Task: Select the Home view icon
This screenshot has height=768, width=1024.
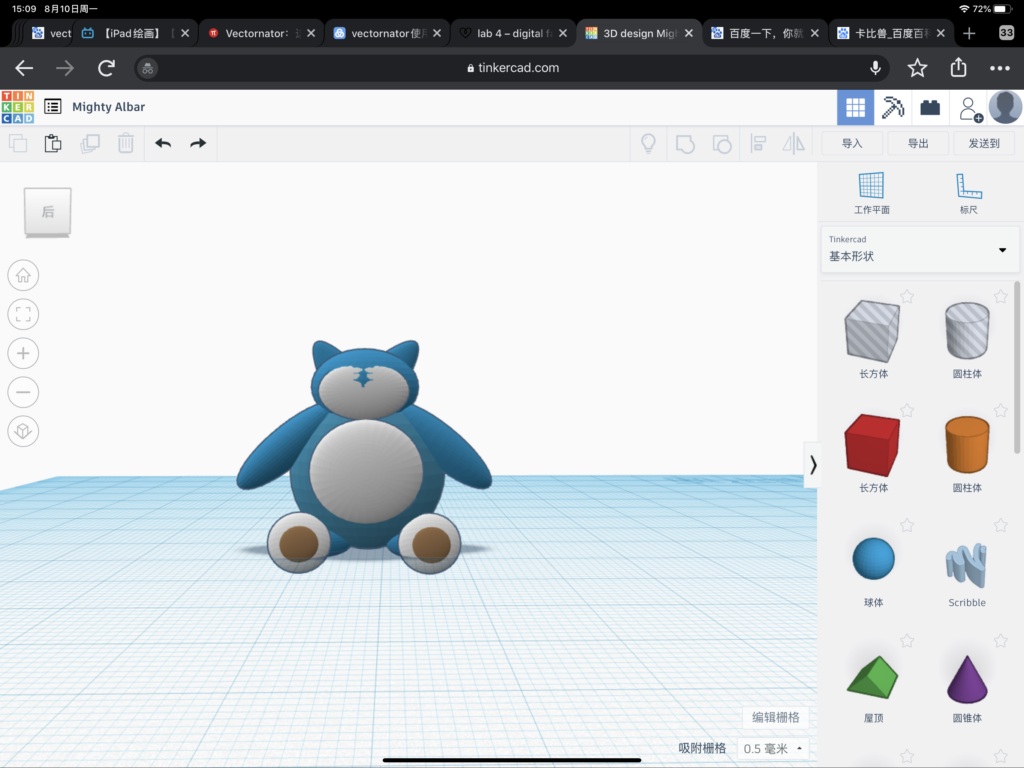Action: (23, 275)
